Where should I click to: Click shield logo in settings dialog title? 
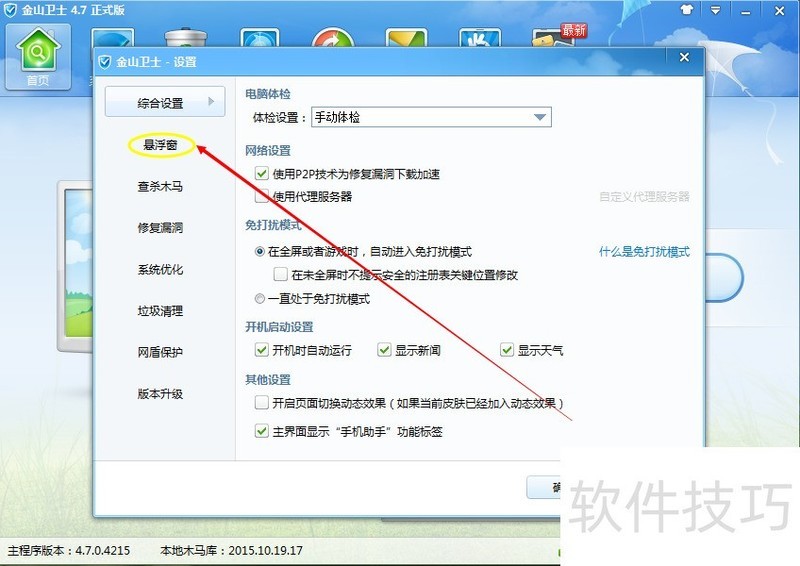click(105, 62)
